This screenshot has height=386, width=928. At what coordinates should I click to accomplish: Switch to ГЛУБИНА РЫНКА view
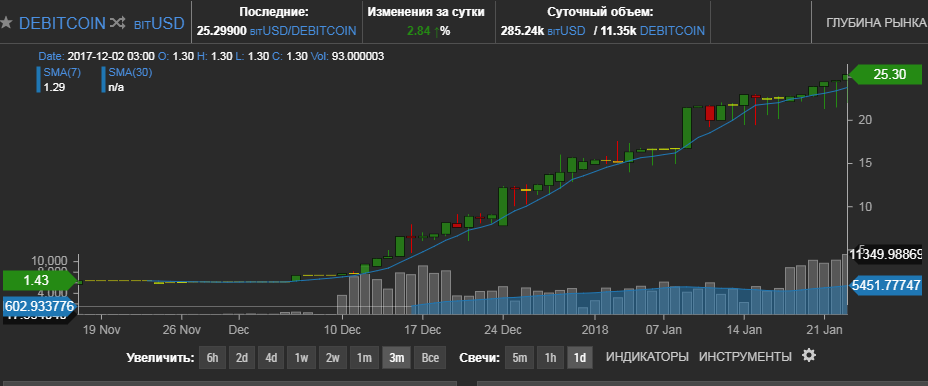(877, 22)
